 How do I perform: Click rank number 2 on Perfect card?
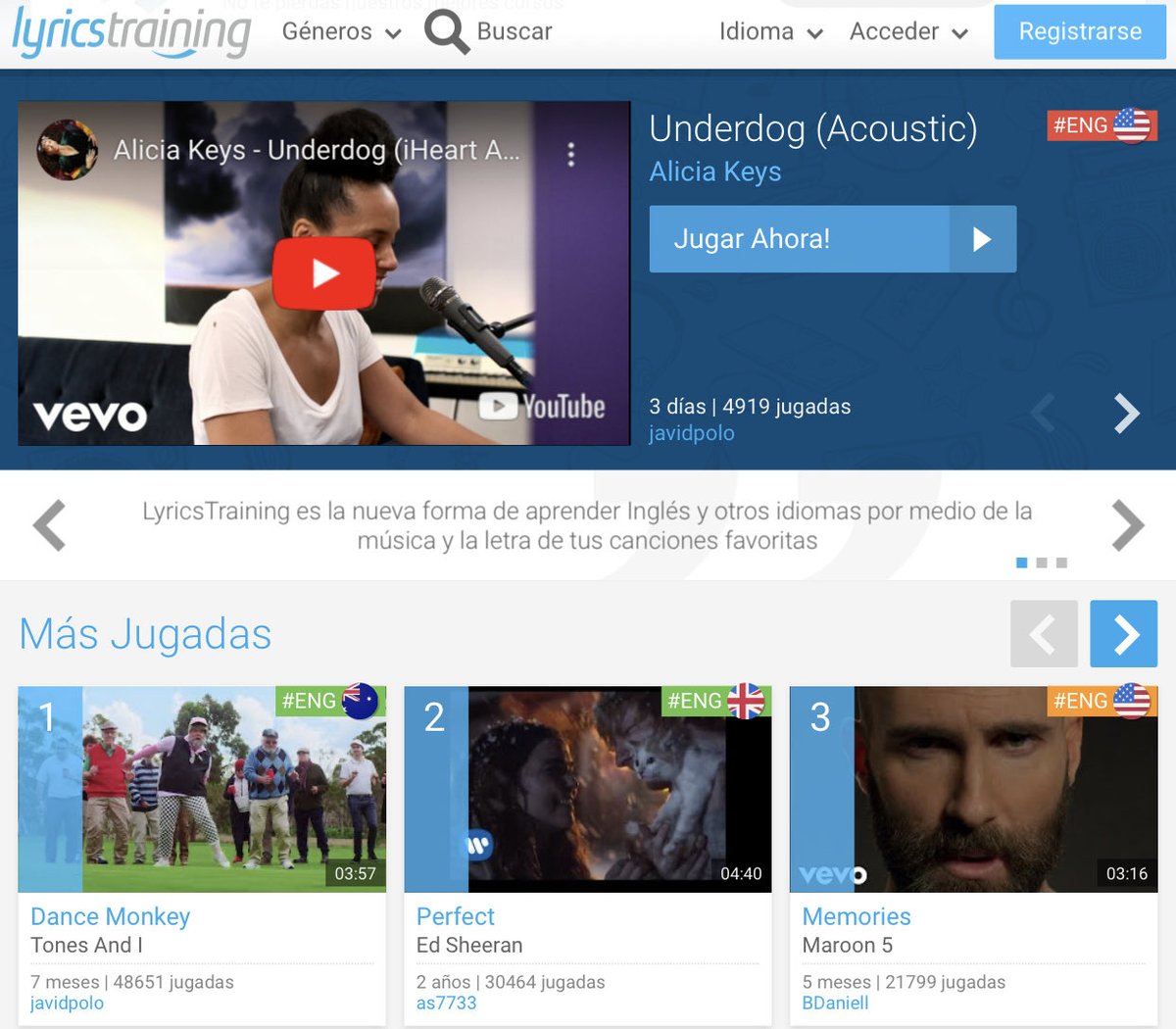(434, 717)
